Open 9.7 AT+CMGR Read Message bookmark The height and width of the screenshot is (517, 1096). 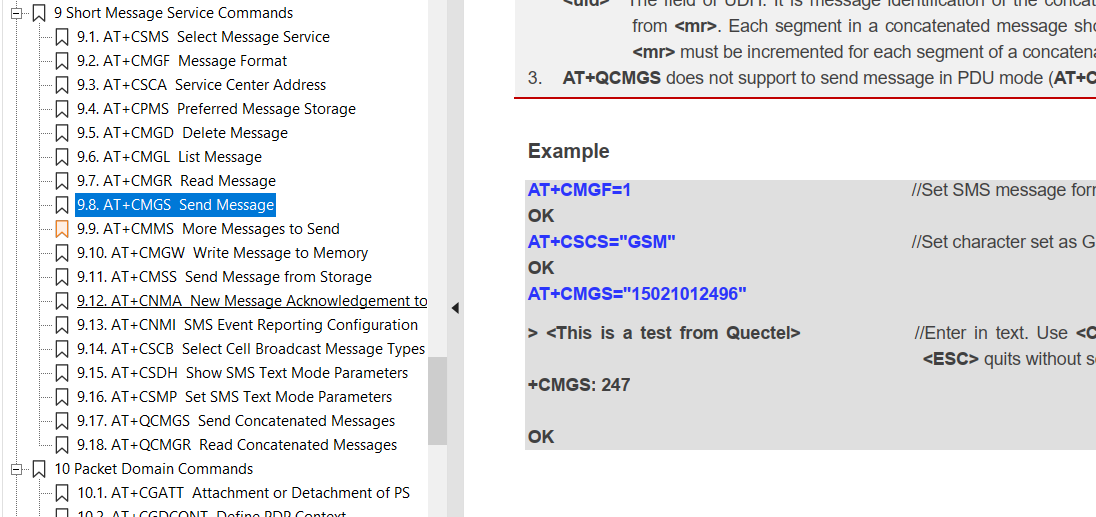(x=176, y=181)
